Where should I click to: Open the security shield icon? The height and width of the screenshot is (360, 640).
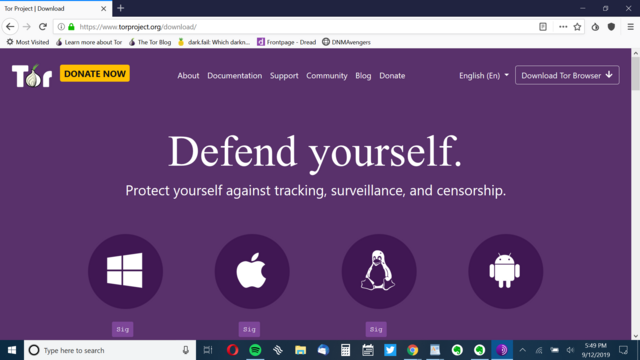[611, 27]
